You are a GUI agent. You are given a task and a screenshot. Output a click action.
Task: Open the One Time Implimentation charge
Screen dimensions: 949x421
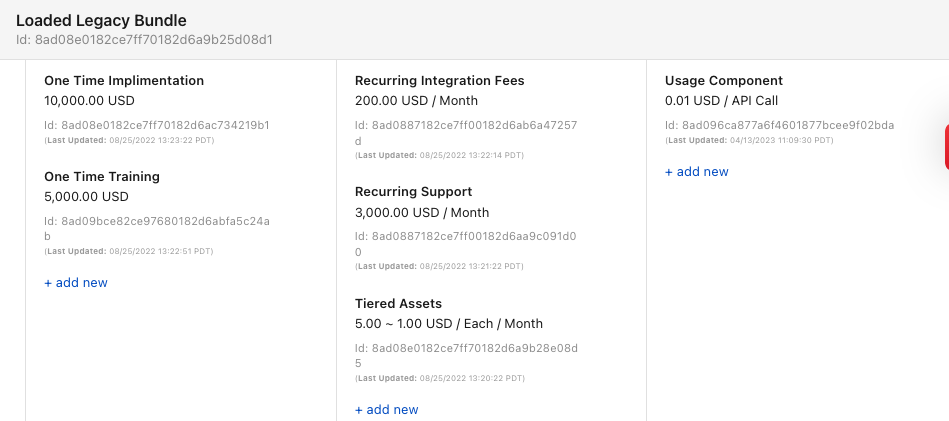click(x=124, y=81)
